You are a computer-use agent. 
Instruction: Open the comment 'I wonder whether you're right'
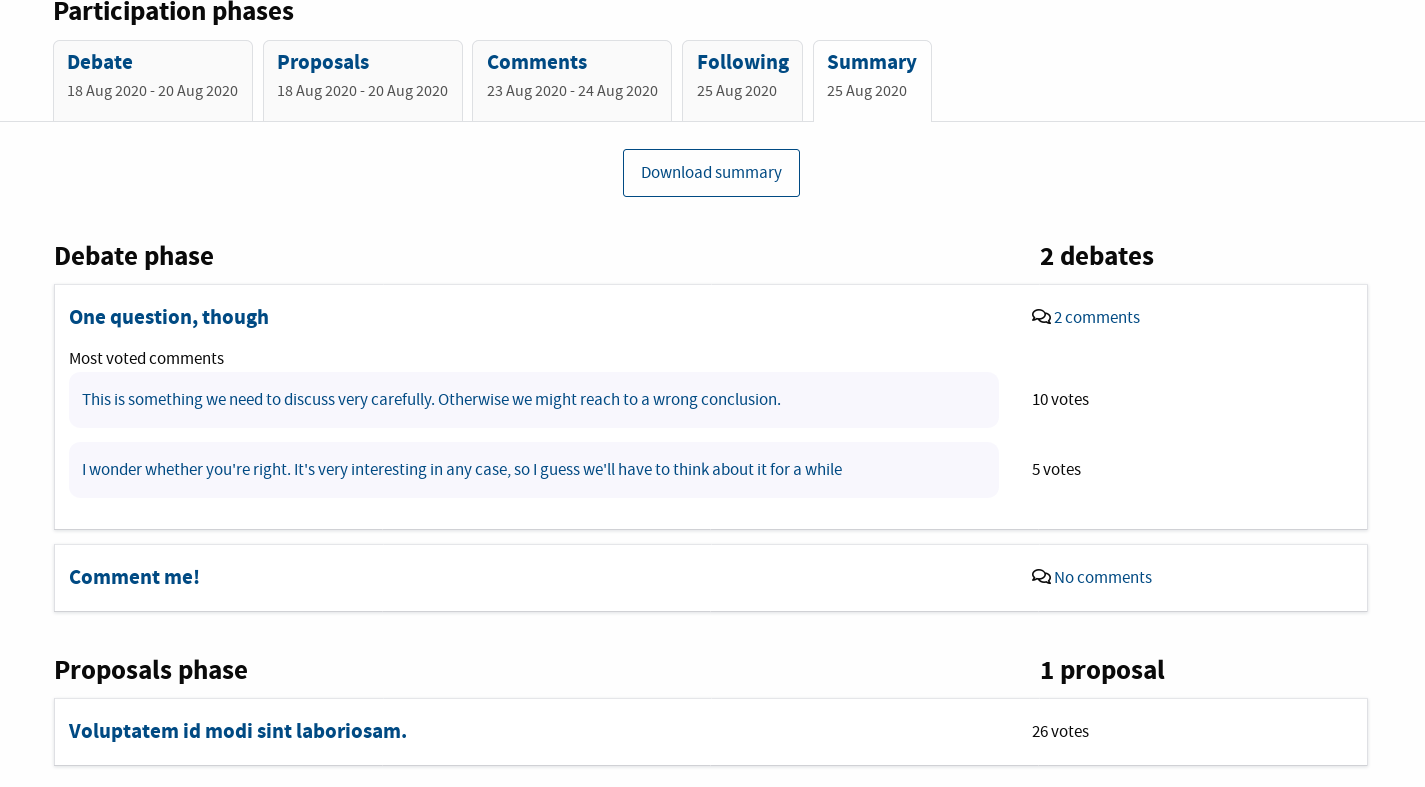click(x=462, y=470)
